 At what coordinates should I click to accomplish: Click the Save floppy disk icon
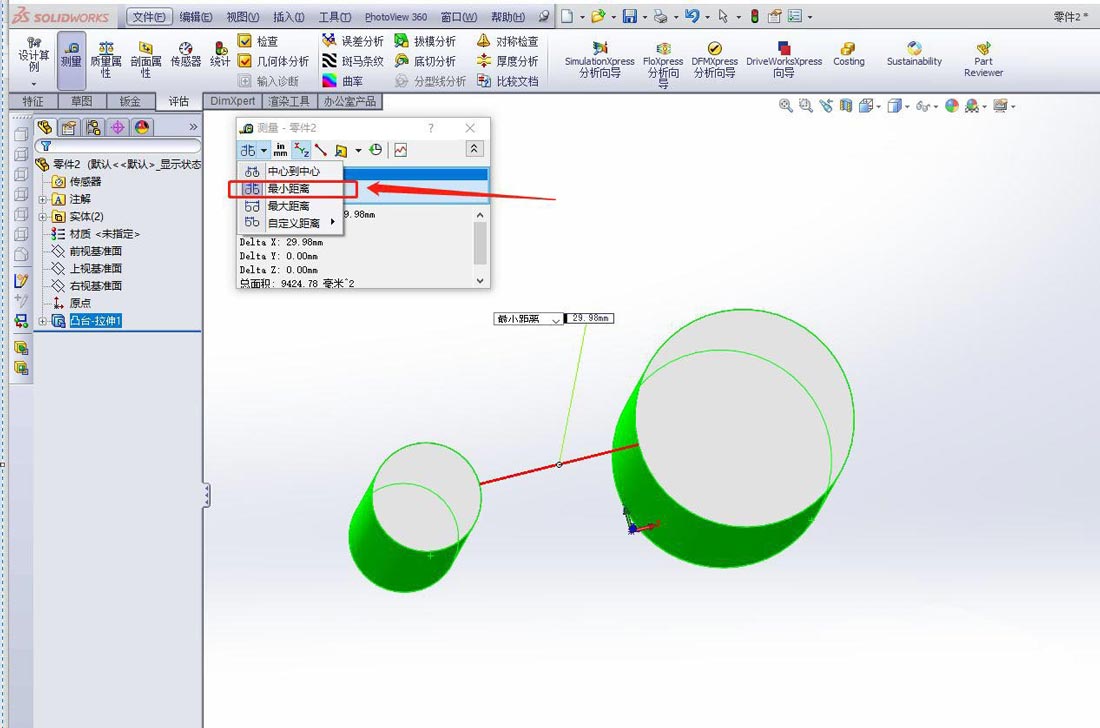pyautogui.click(x=630, y=15)
